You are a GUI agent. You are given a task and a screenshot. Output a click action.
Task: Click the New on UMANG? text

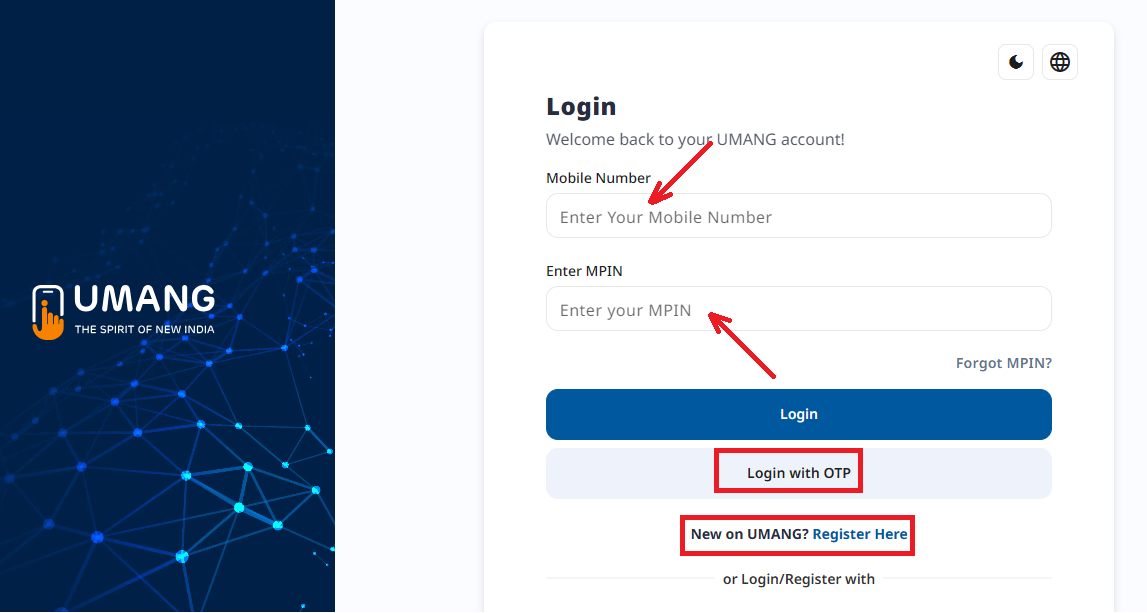[749, 534]
